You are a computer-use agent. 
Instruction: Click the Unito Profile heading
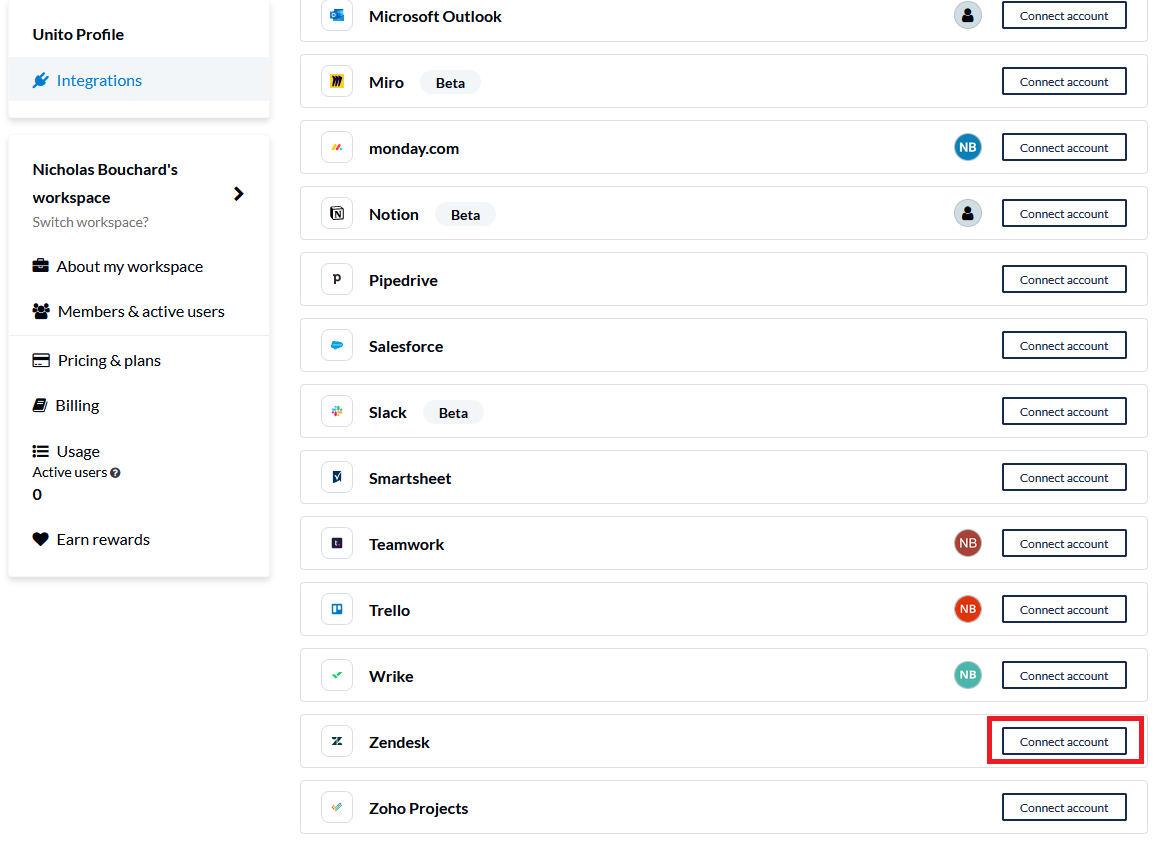(x=78, y=35)
